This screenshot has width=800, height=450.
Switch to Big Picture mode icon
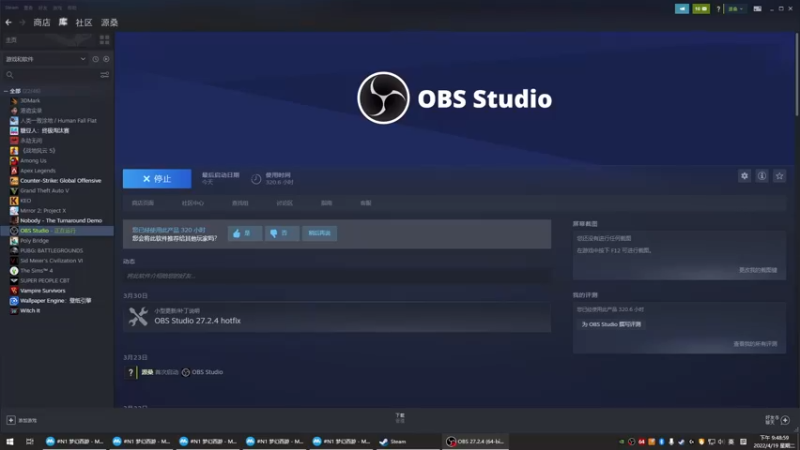click(x=758, y=9)
